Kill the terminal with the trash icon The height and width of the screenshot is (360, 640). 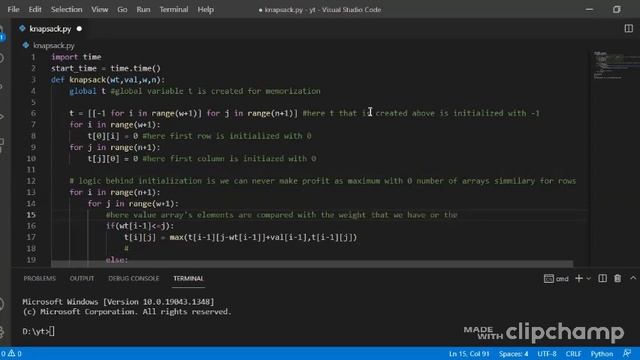coord(618,278)
